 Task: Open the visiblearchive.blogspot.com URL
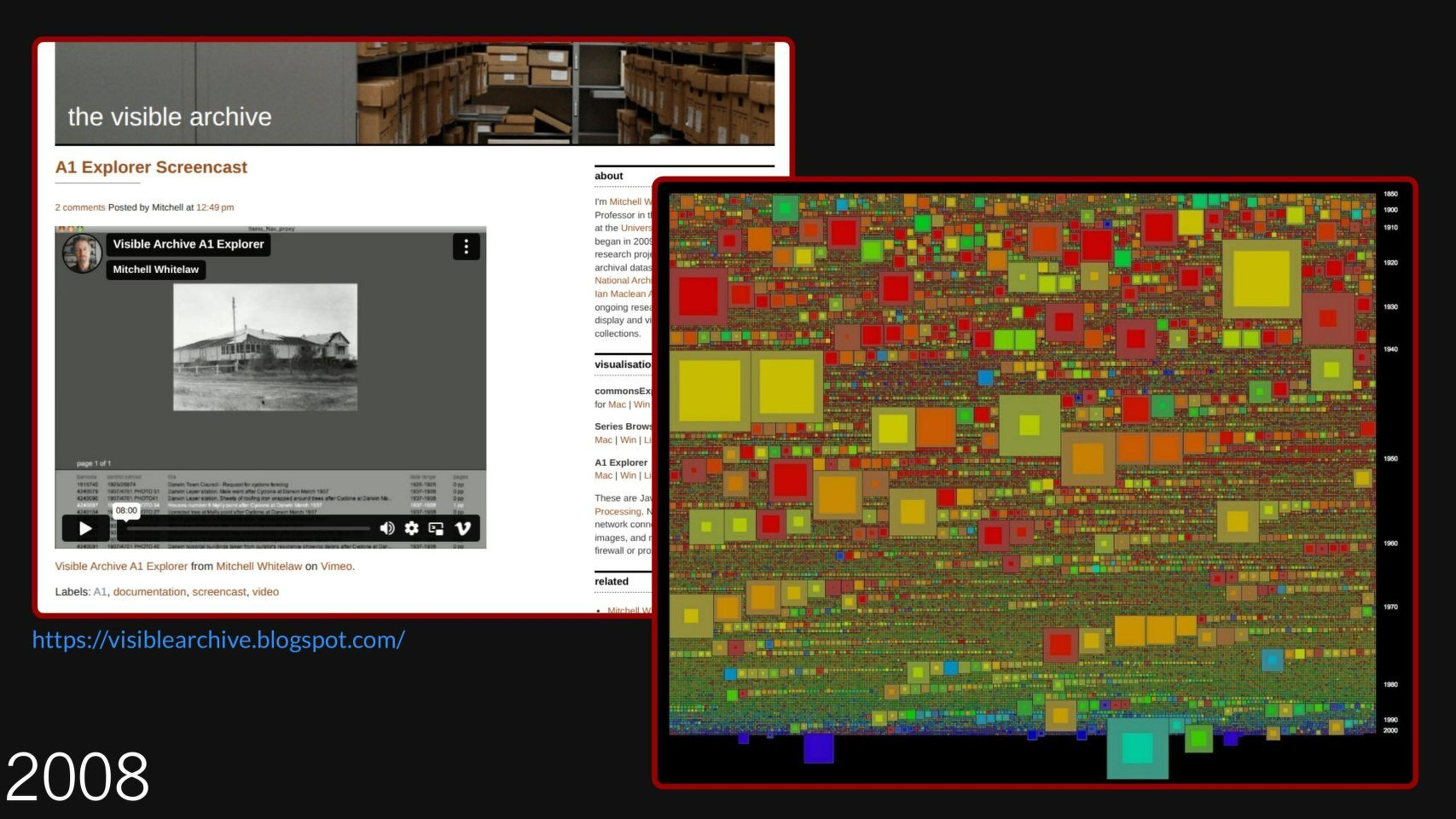pyautogui.click(x=218, y=640)
